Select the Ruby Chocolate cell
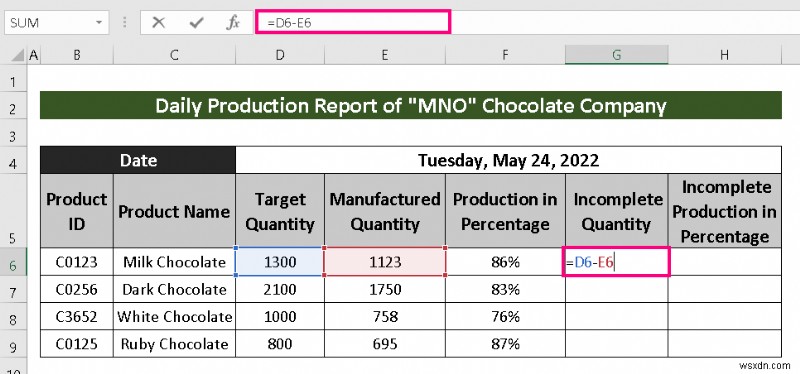The height and width of the screenshot is (374, 800). 174,344
